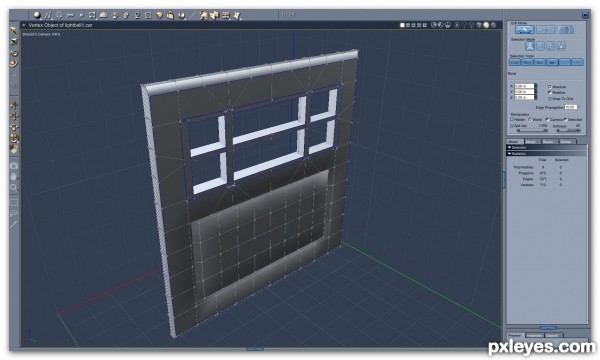Click the sphere primitive icon in top toolbar

[x=37, y=15]
